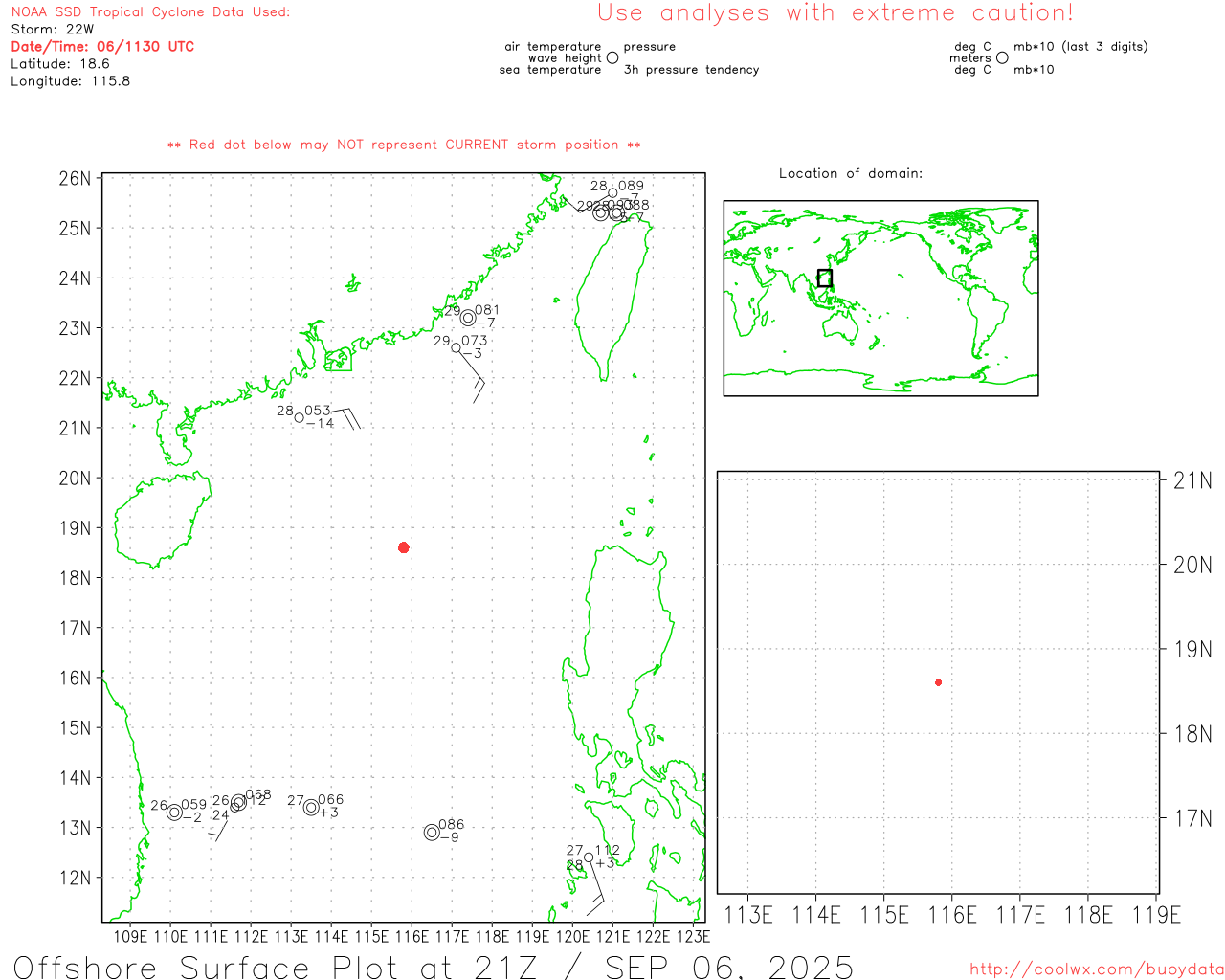Screen dimensions: 1225x980
Task: Select buoy station labeled 068 near 13.5N
Action: [239, 802]
